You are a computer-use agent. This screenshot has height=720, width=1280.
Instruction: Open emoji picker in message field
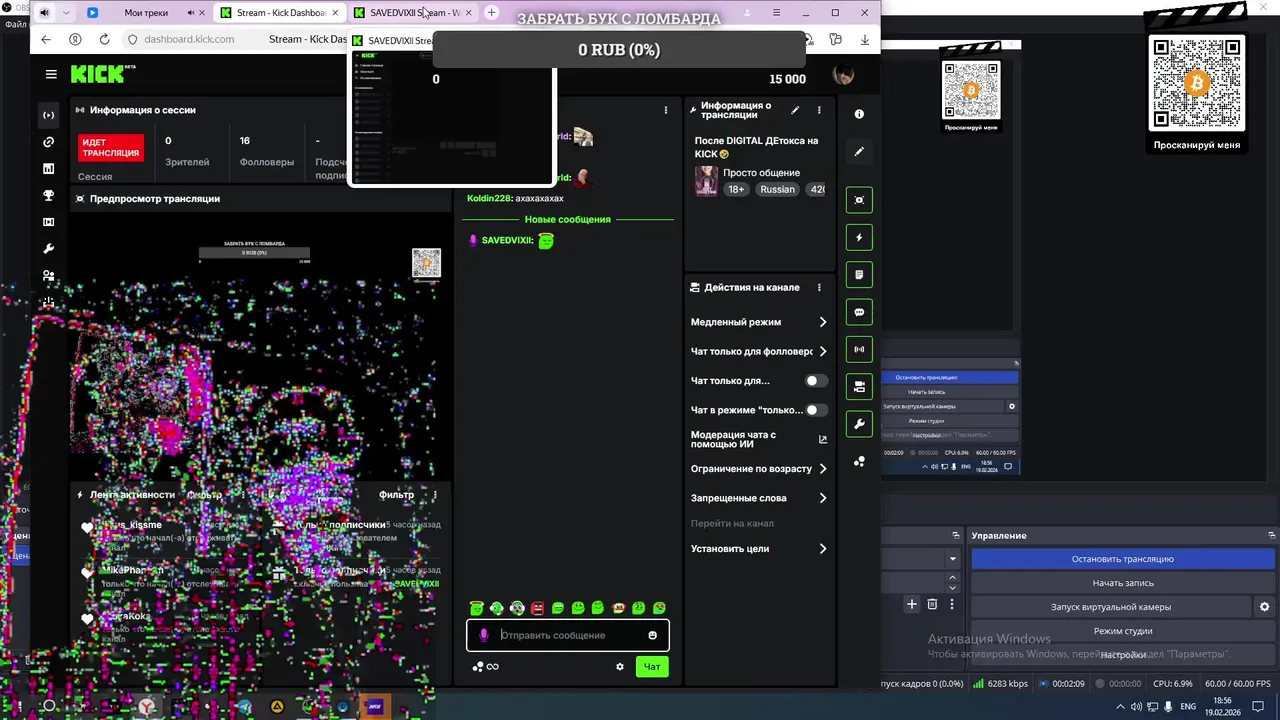tap(653, 635)
